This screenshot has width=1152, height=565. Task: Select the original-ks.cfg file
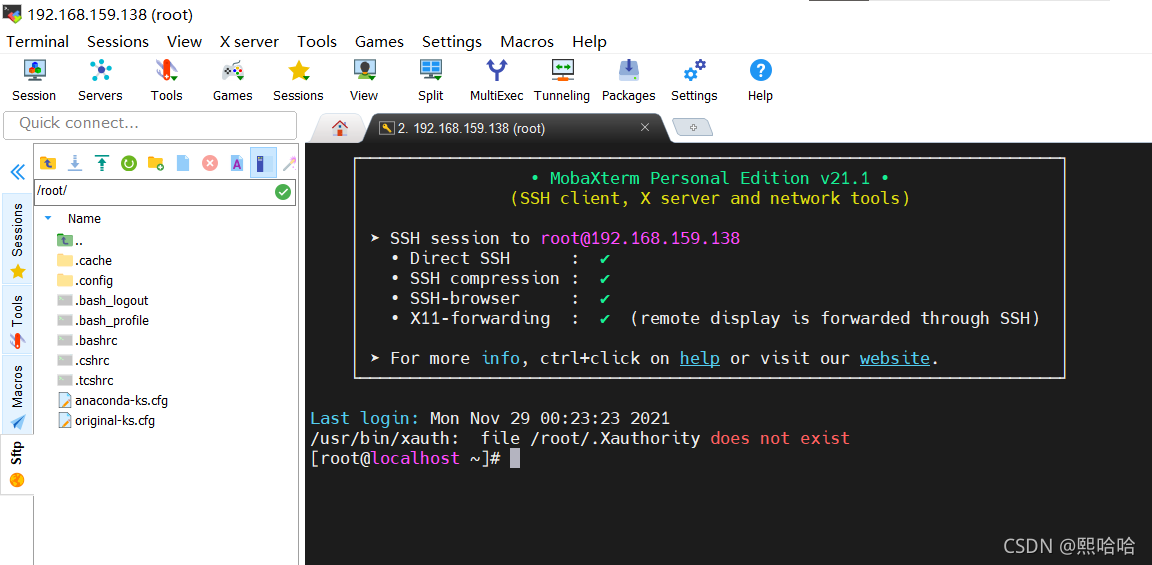106,421
